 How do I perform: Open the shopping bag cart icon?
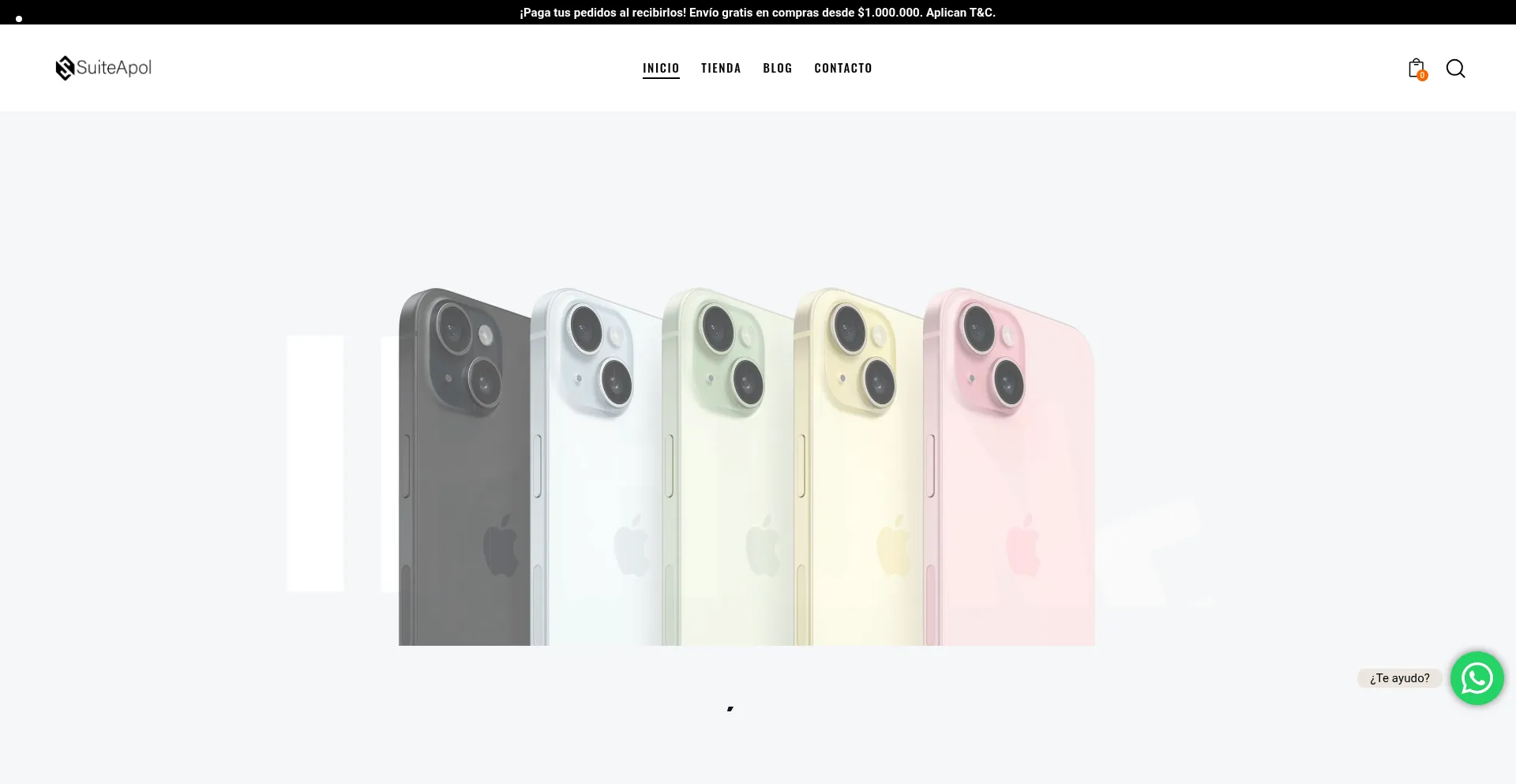click(1417, 68)
